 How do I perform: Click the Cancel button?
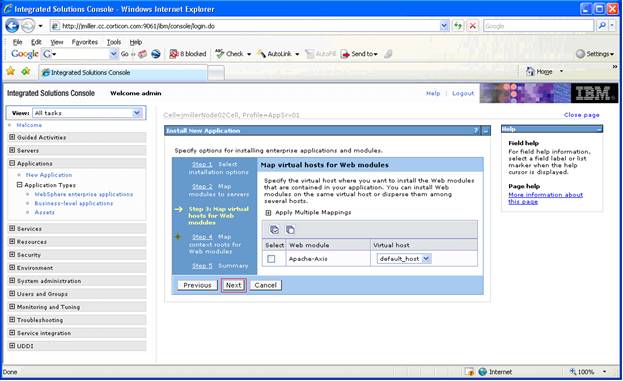265,285
